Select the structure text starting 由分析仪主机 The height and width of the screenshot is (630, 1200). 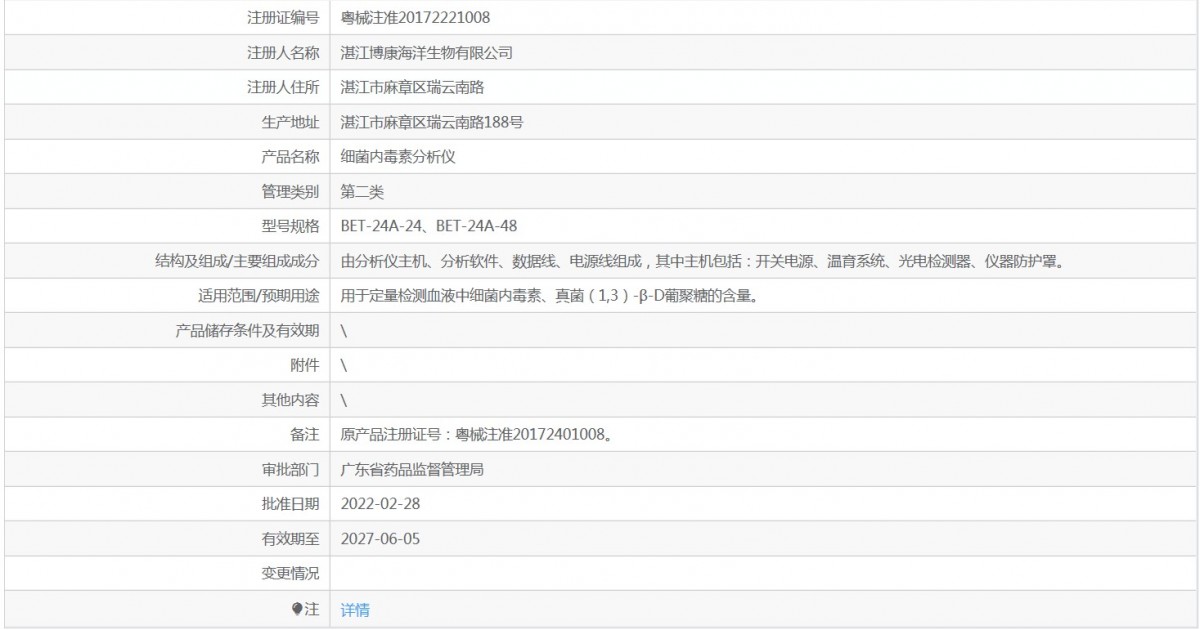tap(701, 261)
